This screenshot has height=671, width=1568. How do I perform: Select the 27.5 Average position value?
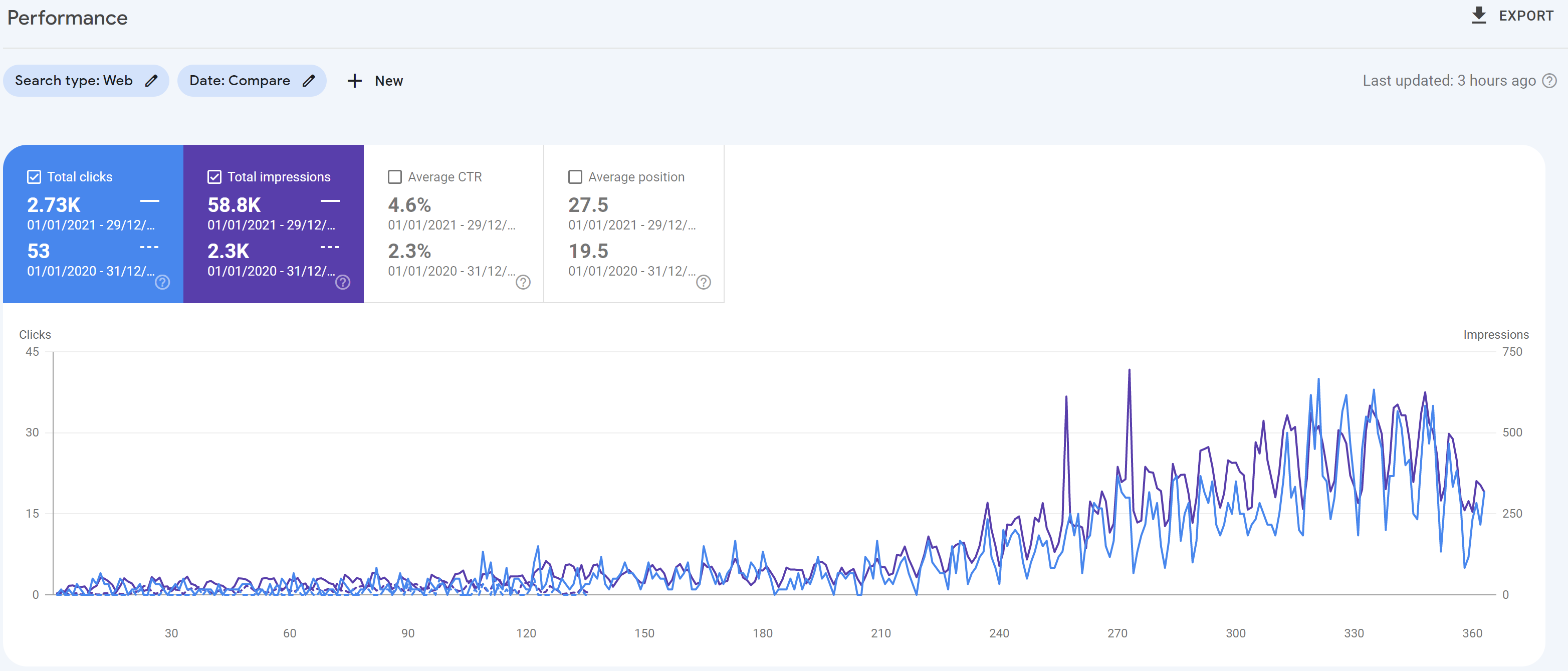click(x=588, y=205)
